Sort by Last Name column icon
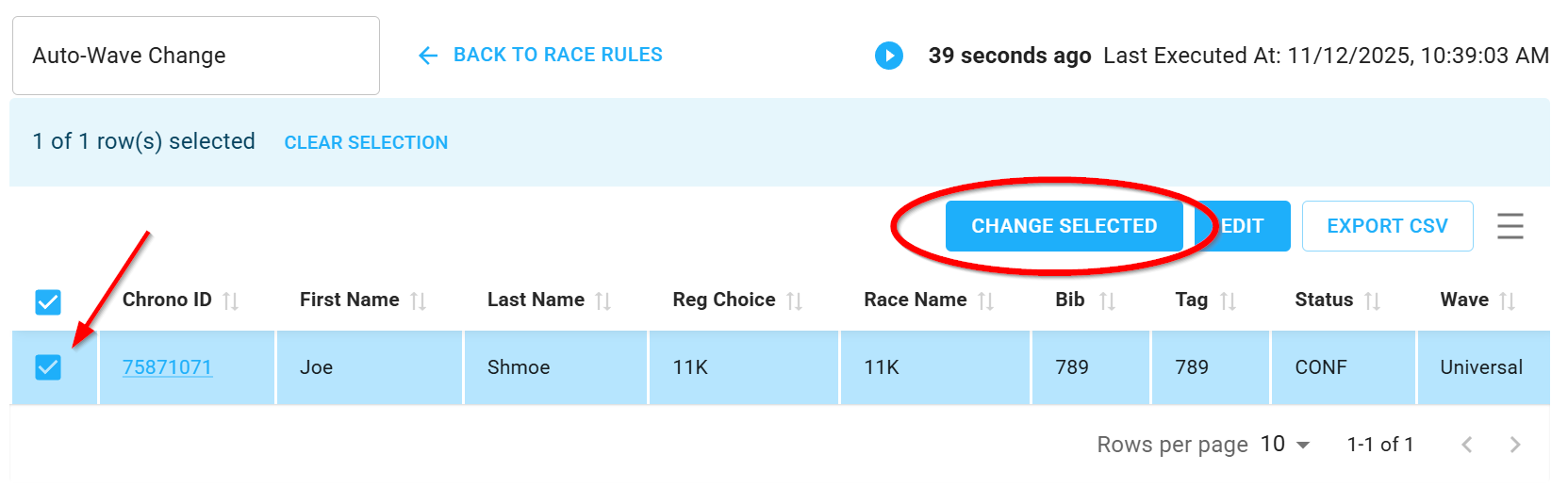 pyautogui.click(x=603, y=300)
